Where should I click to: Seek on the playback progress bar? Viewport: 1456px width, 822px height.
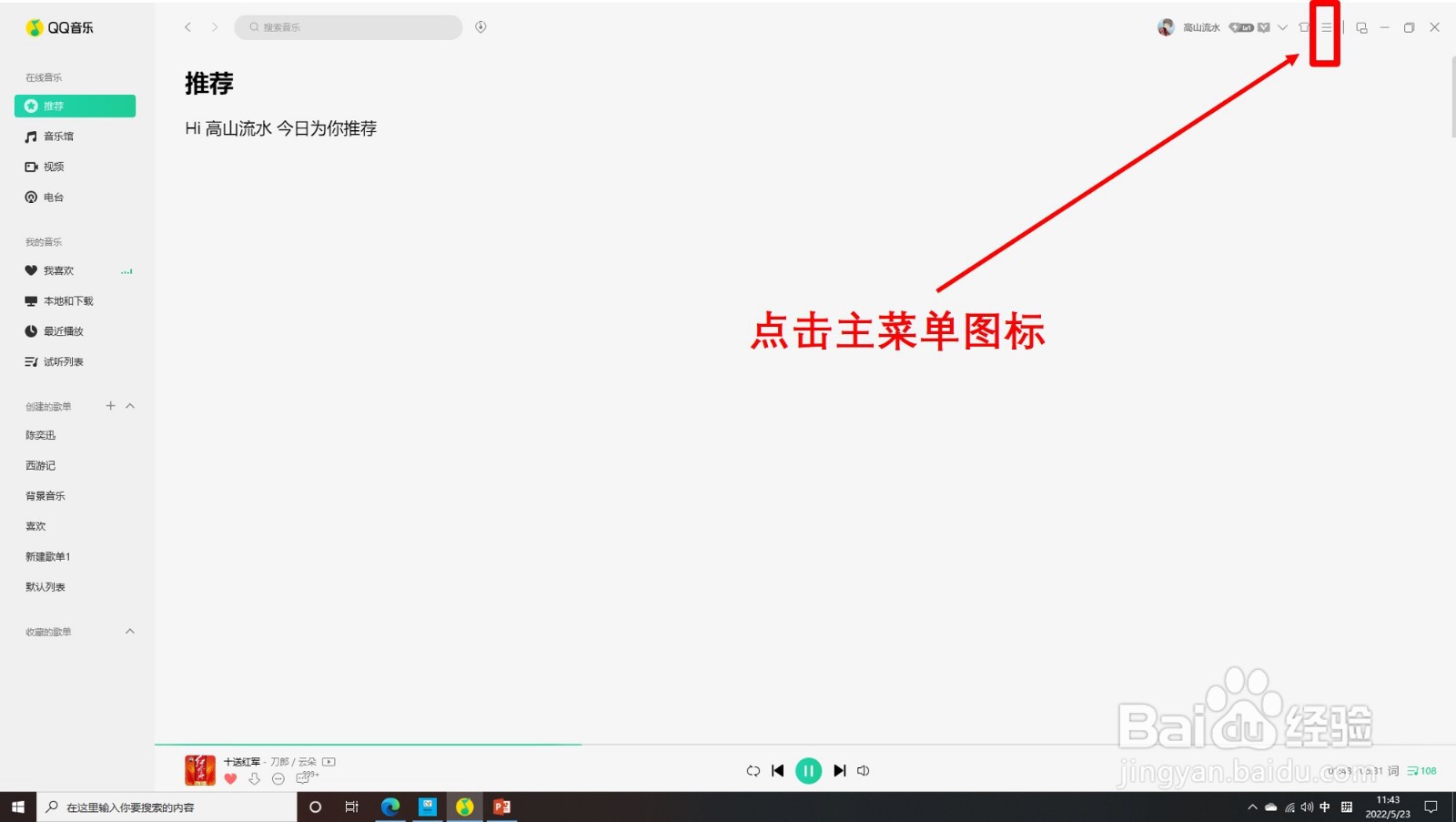[x=804, y=745]
